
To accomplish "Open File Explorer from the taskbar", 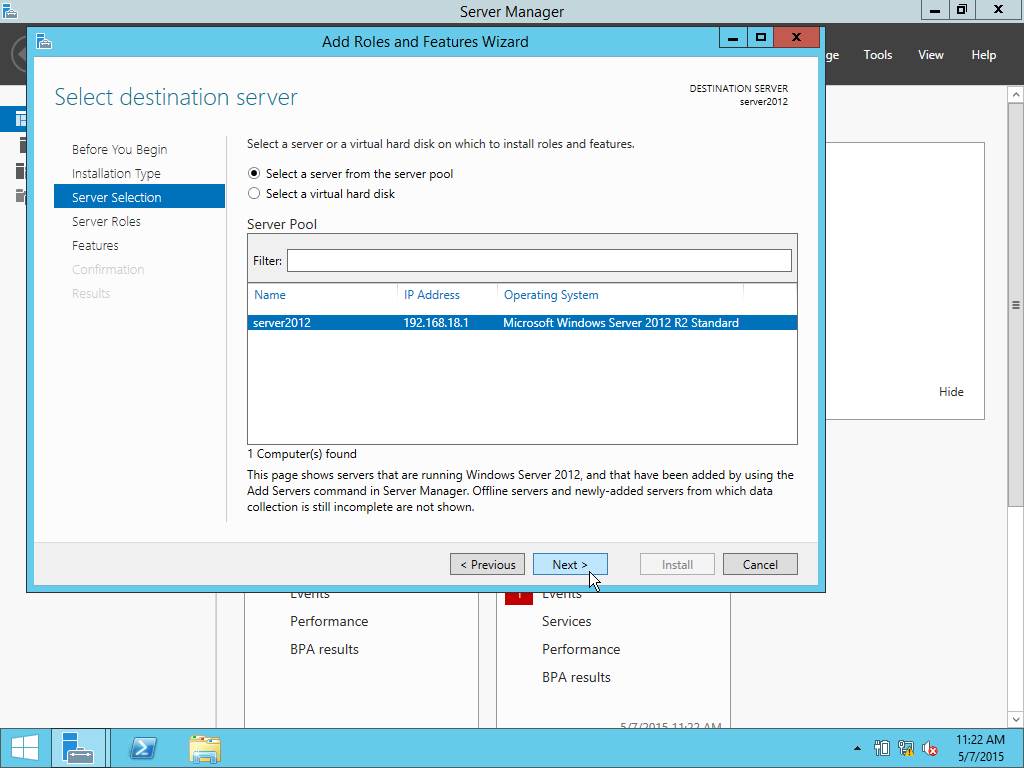I will click(204, 748).
